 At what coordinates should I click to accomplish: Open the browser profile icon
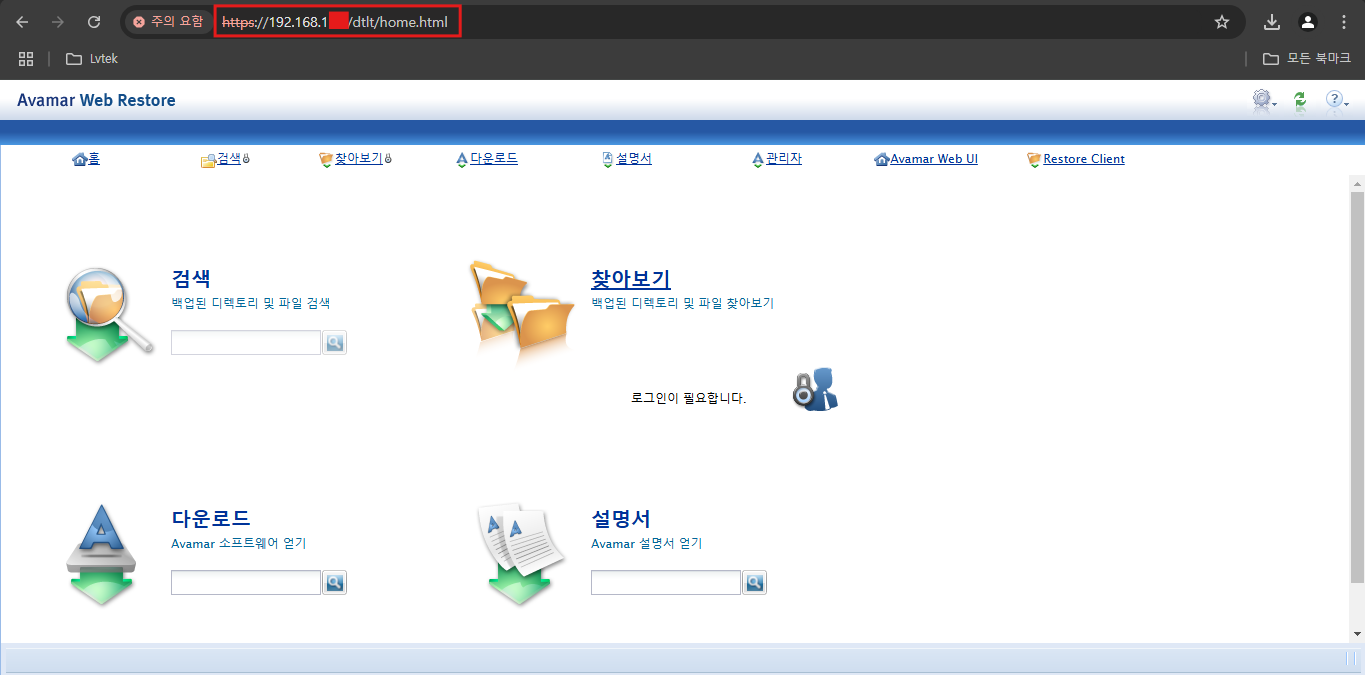[x=1308, y=22]
